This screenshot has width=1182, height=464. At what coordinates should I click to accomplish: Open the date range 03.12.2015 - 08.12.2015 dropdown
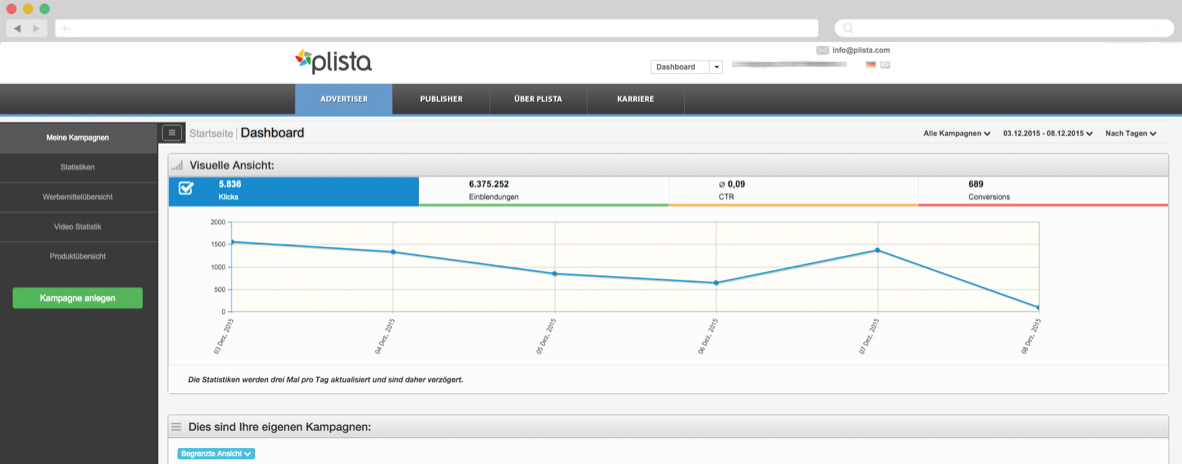pyautogui.click(x=1047, y=133)
